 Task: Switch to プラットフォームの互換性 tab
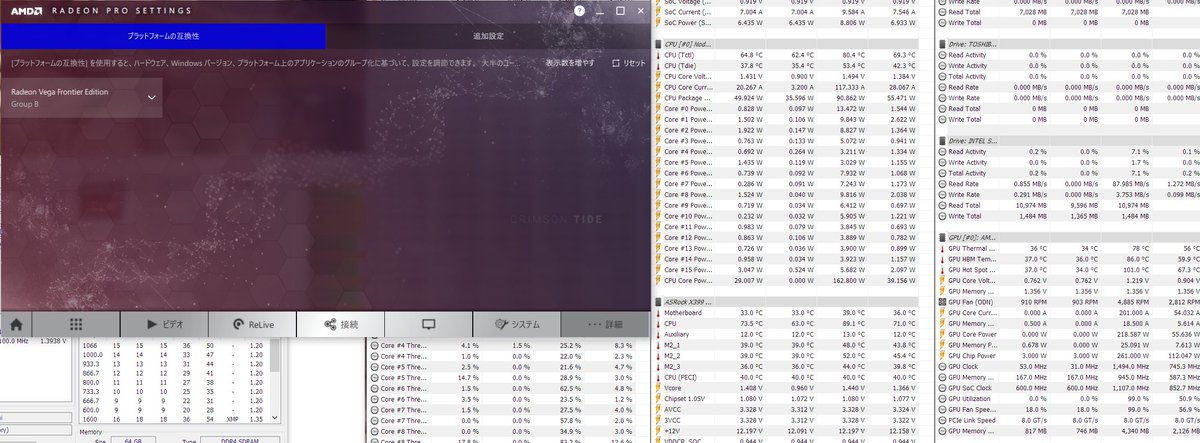point(162,36)
